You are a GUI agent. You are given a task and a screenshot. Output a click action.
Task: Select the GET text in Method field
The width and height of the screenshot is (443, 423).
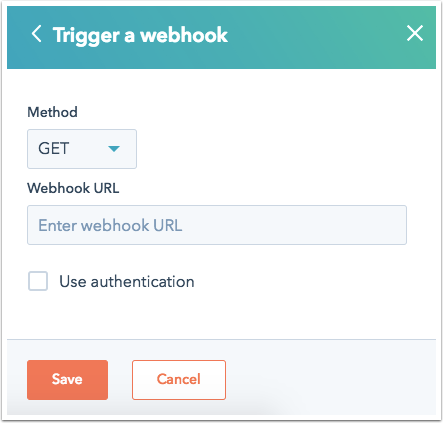(x=54, y=148)
